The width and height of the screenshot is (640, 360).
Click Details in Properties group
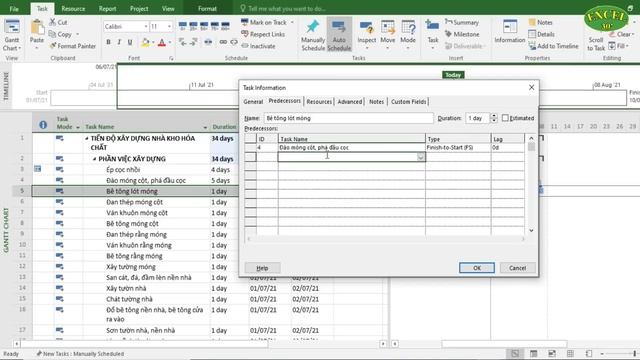[x=541, y=34]
